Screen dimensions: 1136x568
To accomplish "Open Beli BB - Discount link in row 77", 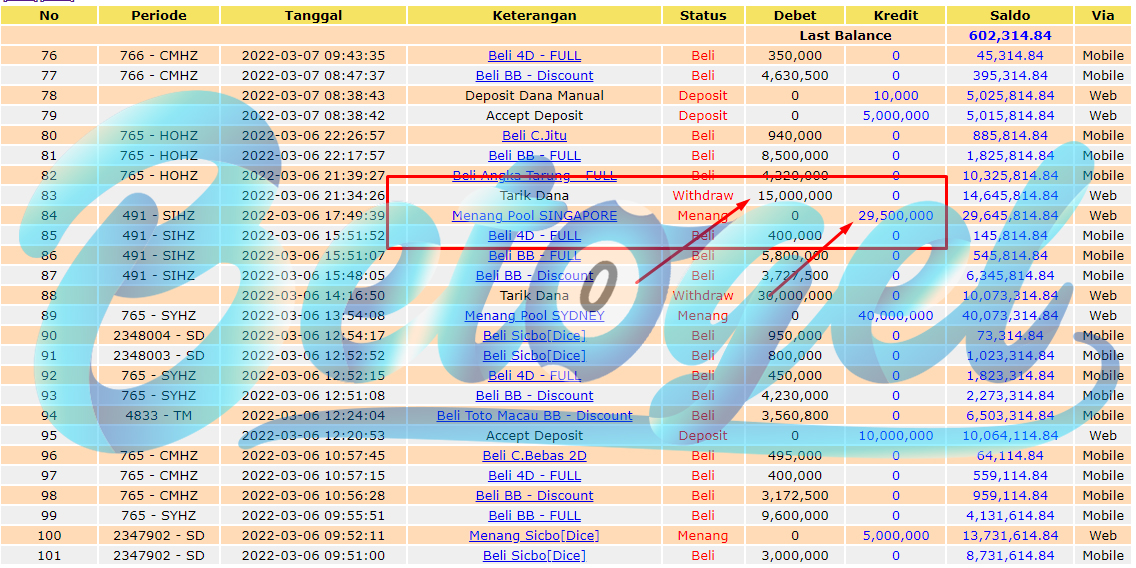I will tap(534, 75).
